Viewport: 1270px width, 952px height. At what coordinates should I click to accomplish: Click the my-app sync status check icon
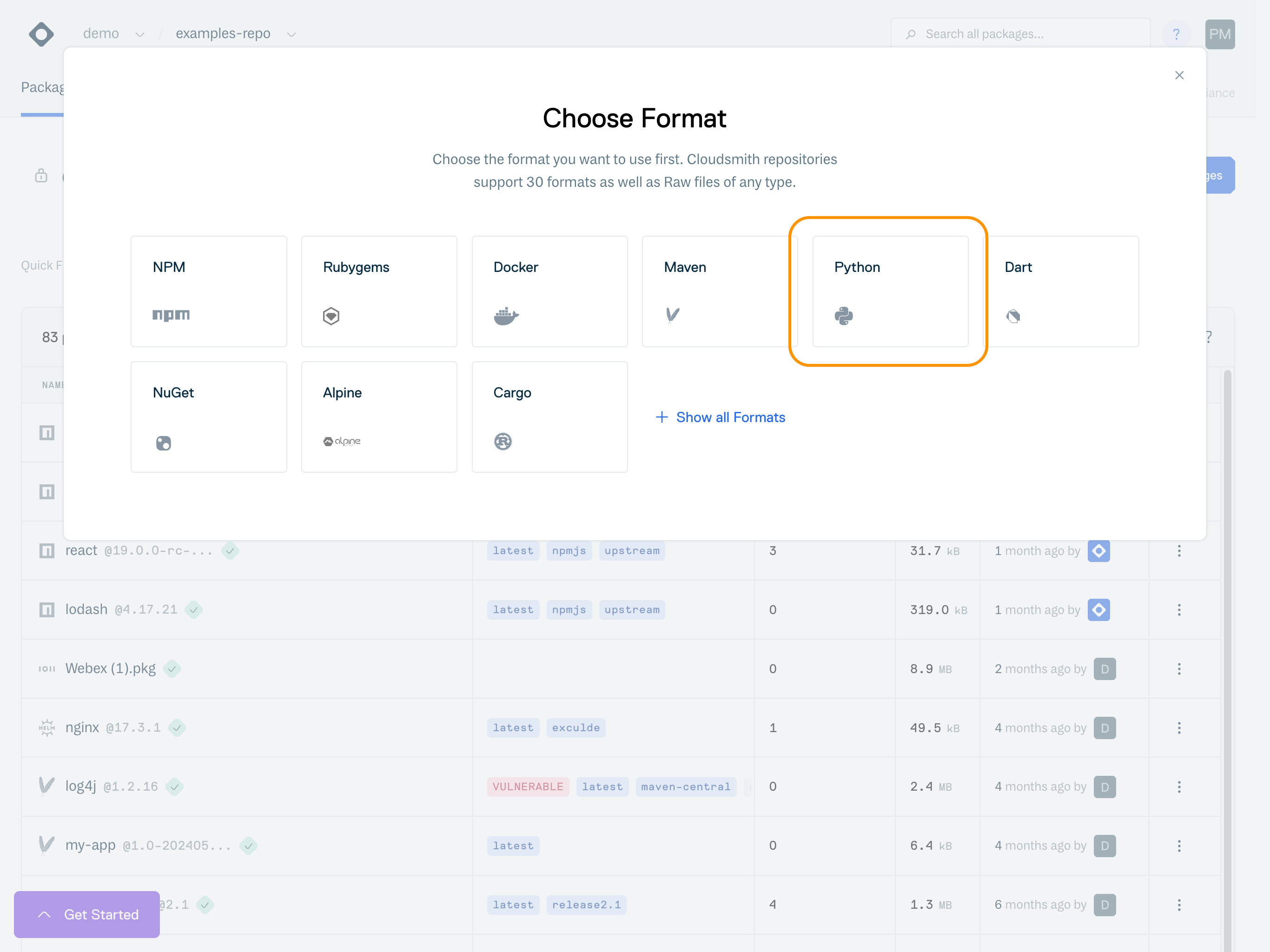248,846
